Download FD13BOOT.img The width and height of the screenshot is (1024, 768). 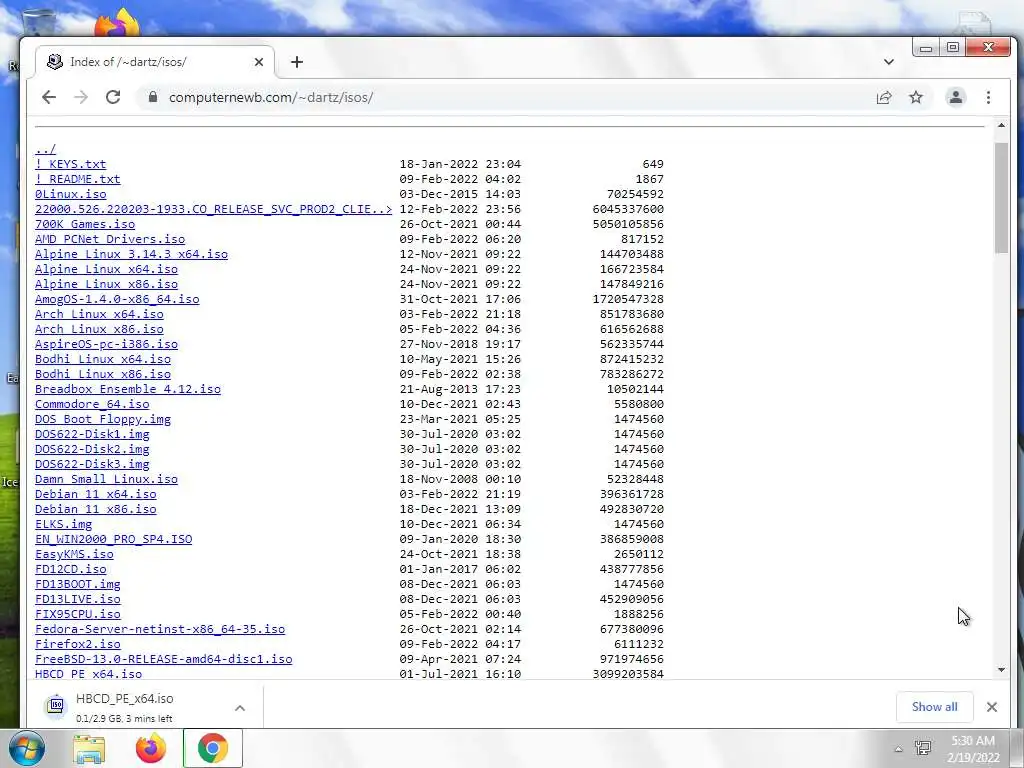point(78,584)
